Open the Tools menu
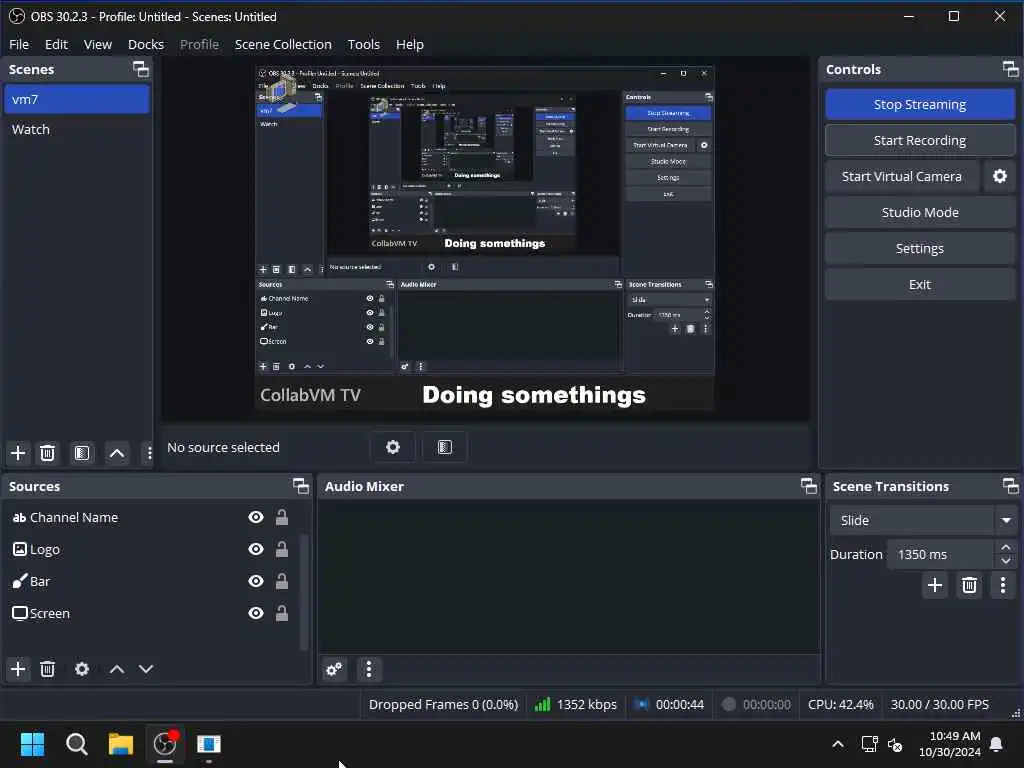 (364, 44)
